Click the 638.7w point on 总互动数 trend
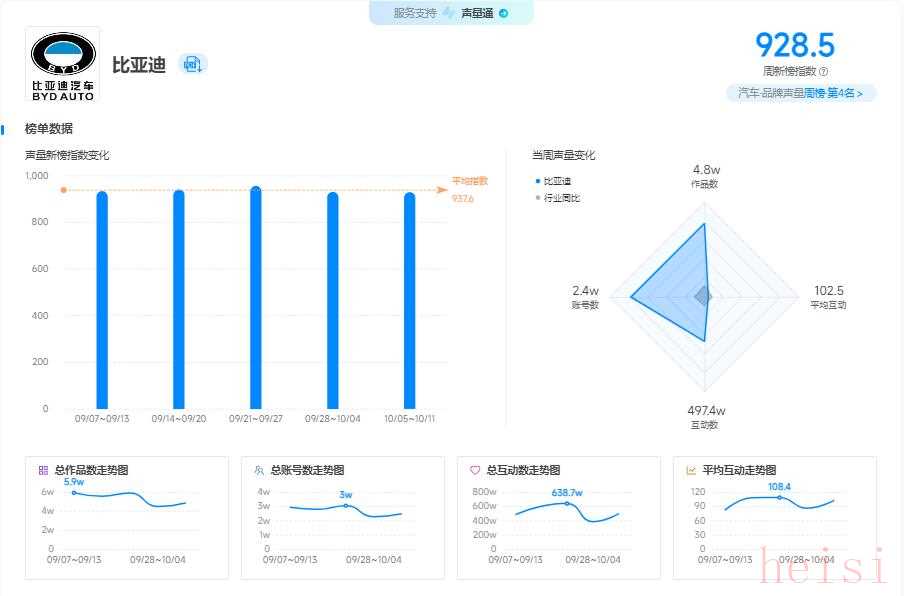904x596 pixels. click(x=567, y=503)
